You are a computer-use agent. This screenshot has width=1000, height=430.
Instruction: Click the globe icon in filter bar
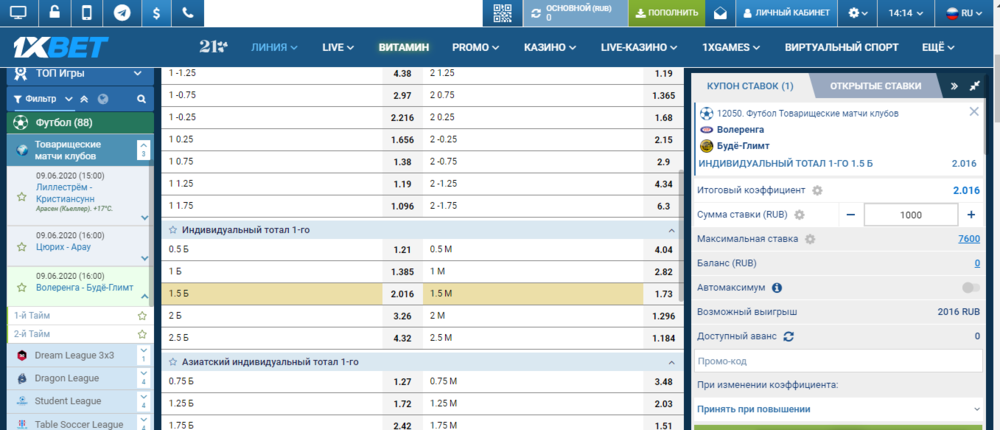pos(103,99)
